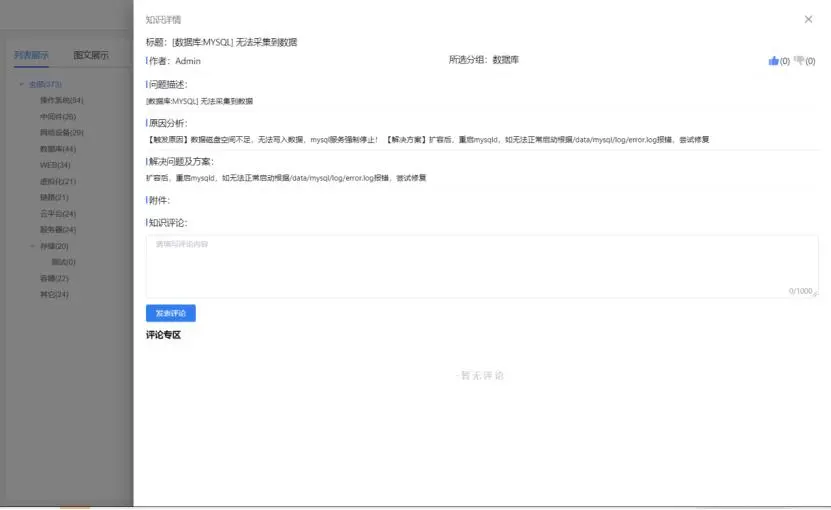Select 容器(22) in the category tree
The height and width of the screenshot is (510, 831).
pos(54,278)
